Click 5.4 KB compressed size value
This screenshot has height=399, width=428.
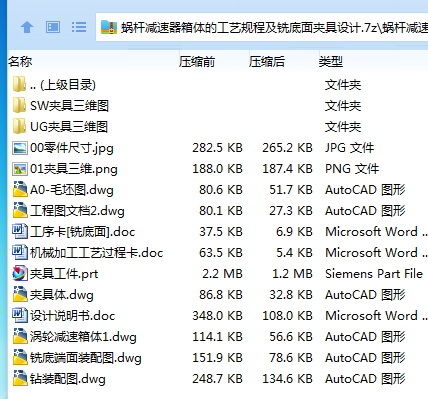(x=294, y=253)
